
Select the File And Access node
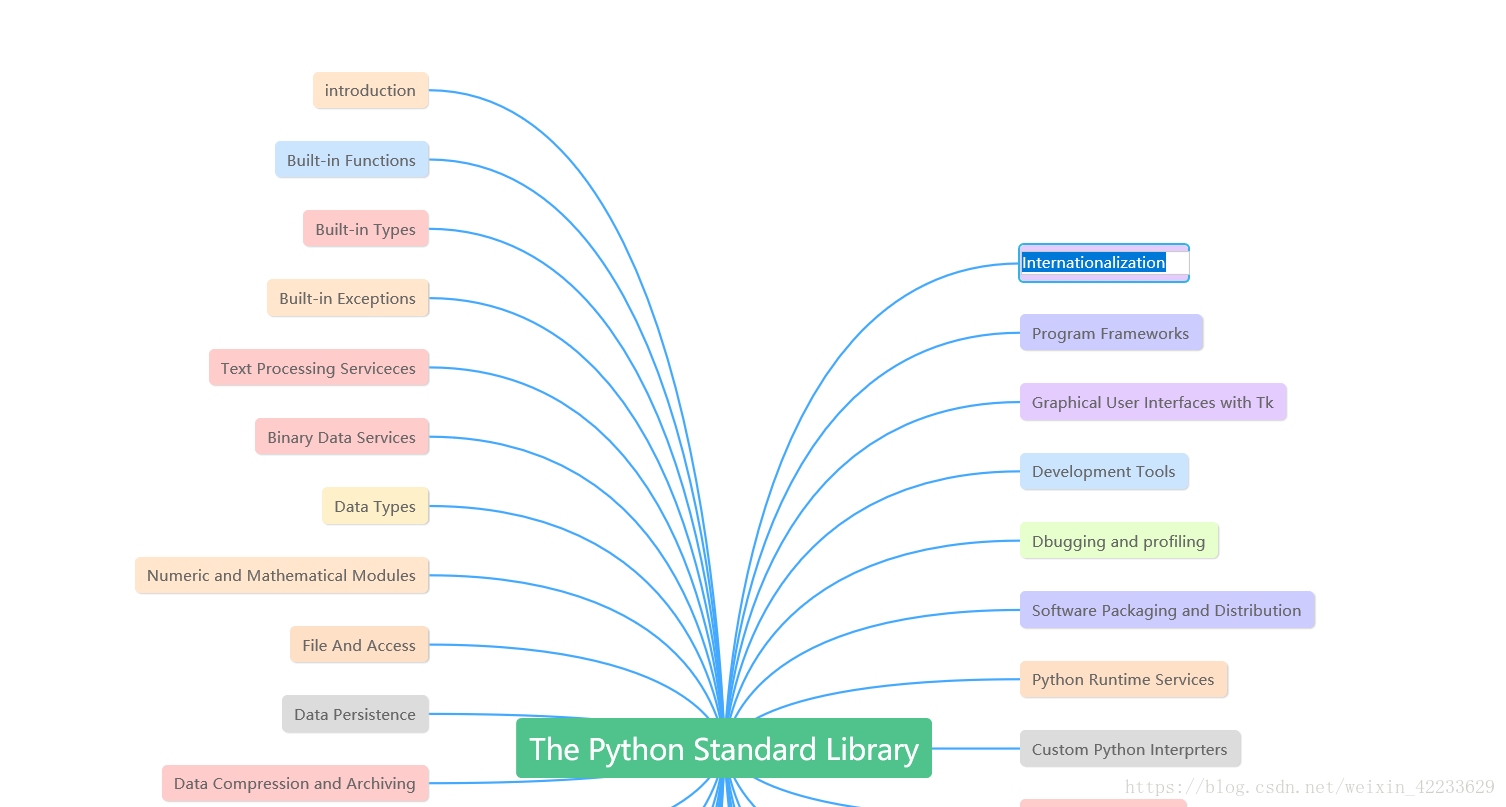coord(359,645)
